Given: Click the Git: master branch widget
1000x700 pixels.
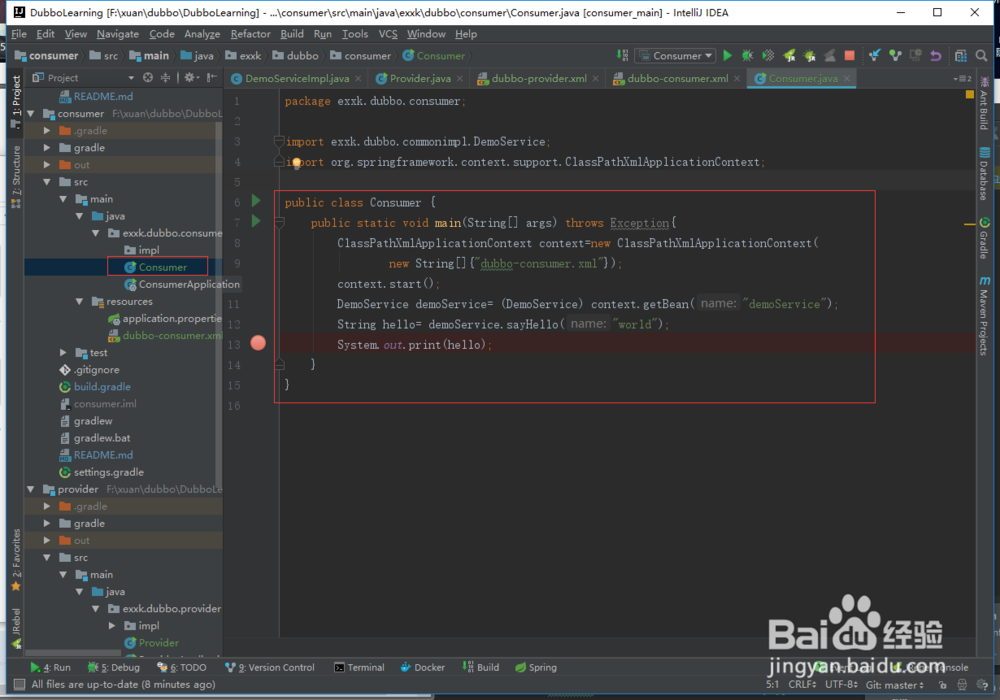Looking at the screenshot, I should pos(895,685).
